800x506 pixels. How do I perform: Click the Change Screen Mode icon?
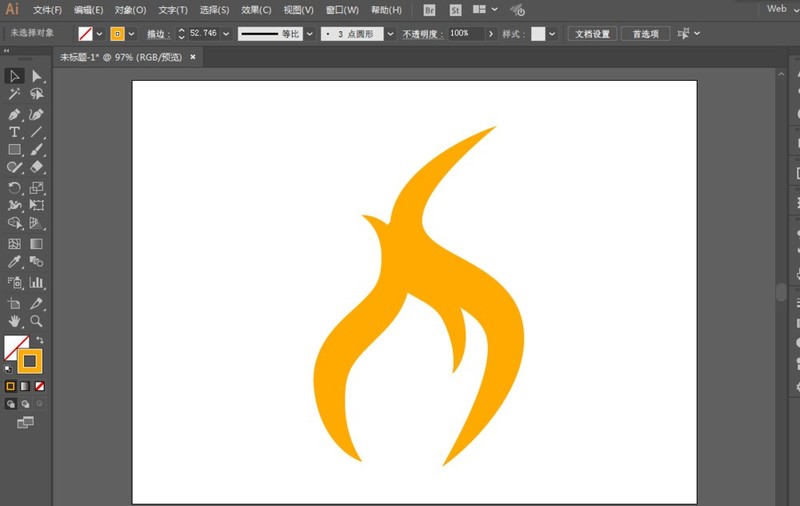[25, 422]
